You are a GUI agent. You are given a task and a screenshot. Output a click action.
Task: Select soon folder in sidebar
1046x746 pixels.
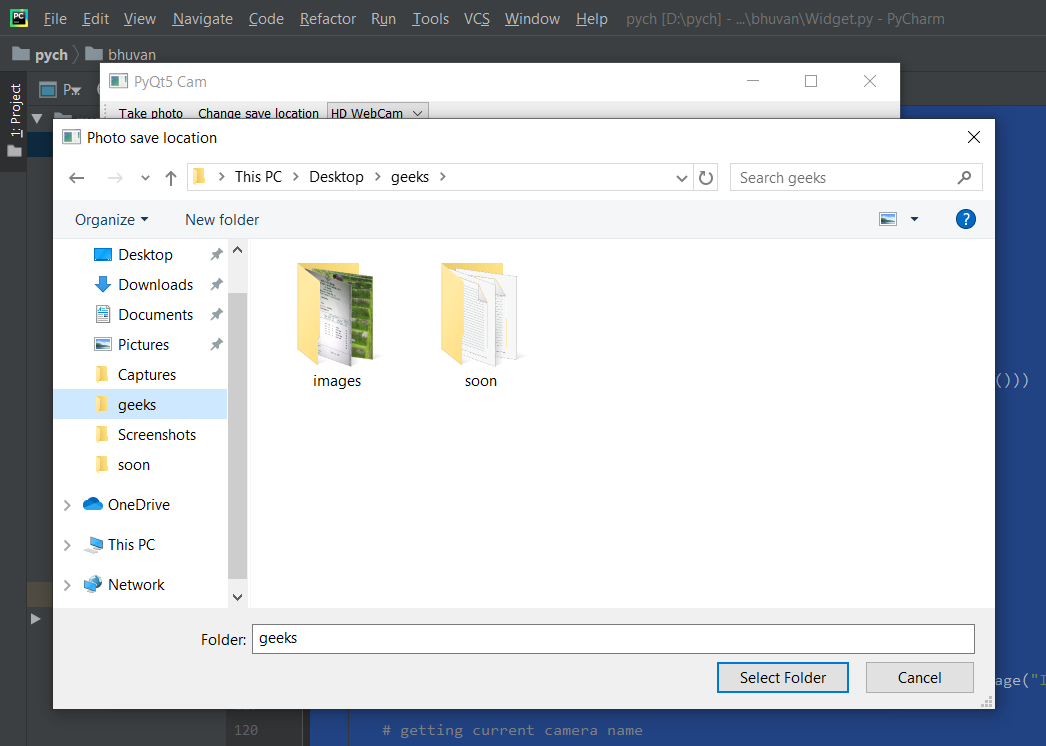click(133, 465)
